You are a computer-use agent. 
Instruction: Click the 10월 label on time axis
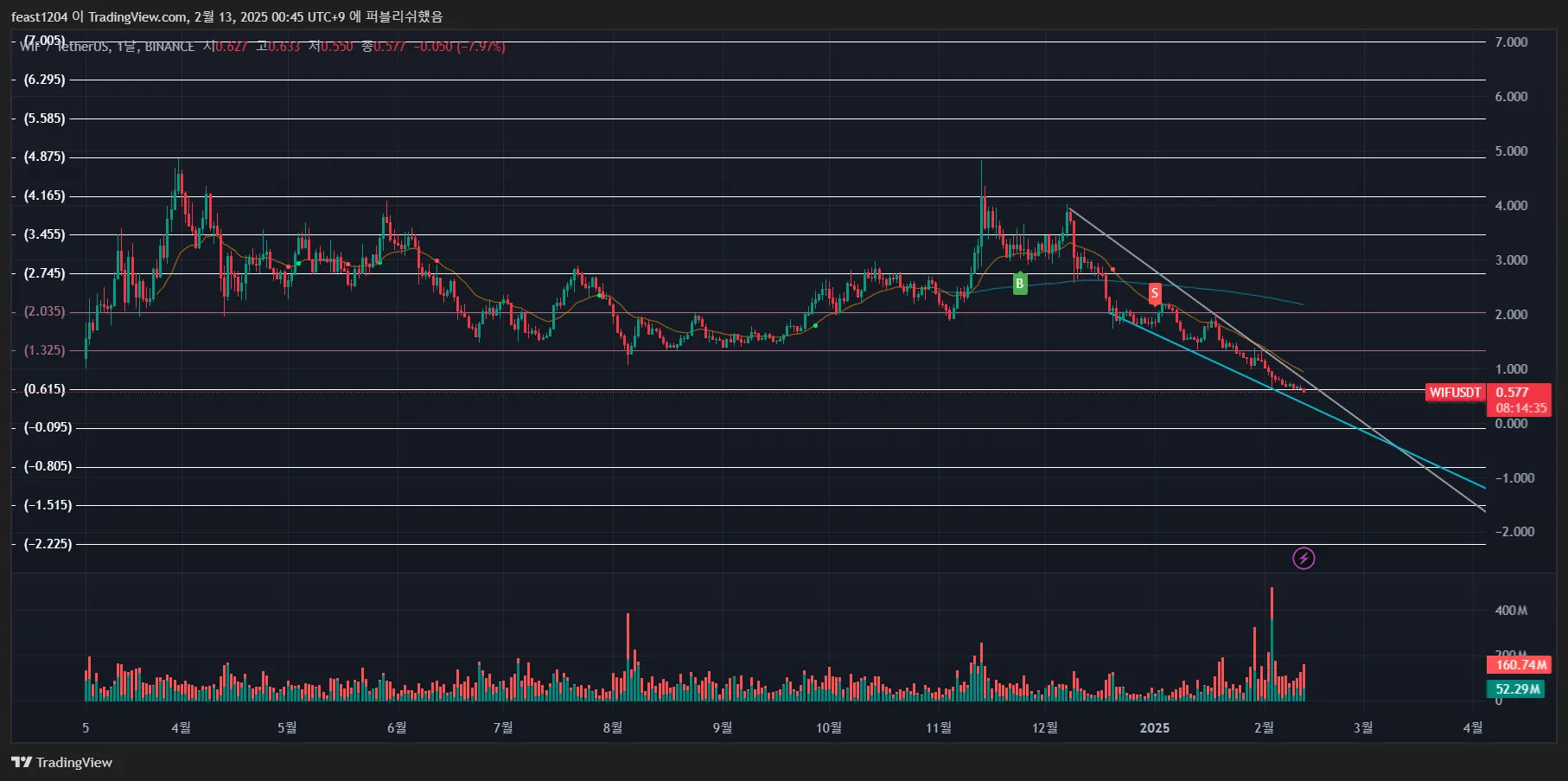tap(829, 728)
